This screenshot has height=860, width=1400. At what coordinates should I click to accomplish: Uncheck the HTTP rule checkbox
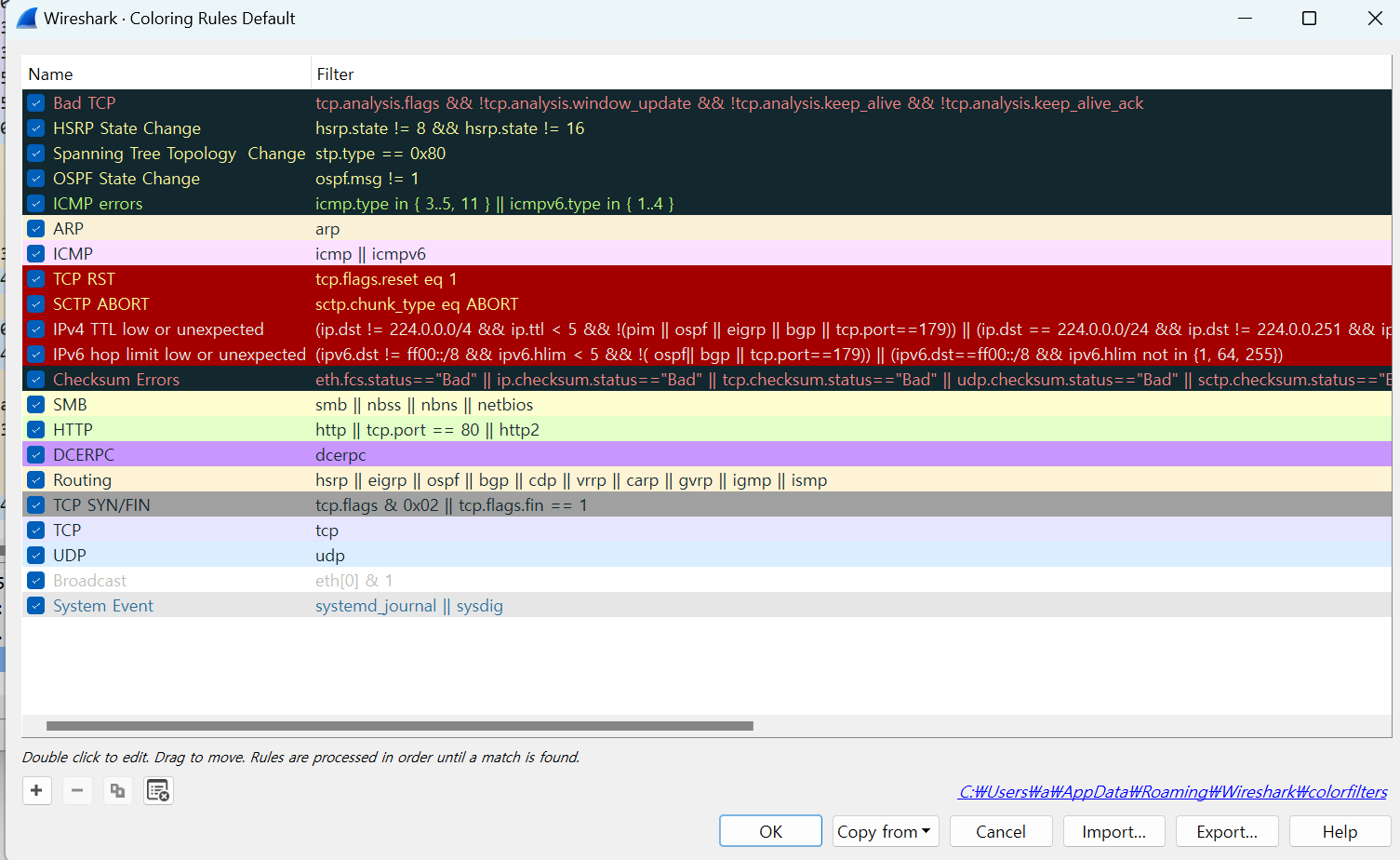point(36,430)
